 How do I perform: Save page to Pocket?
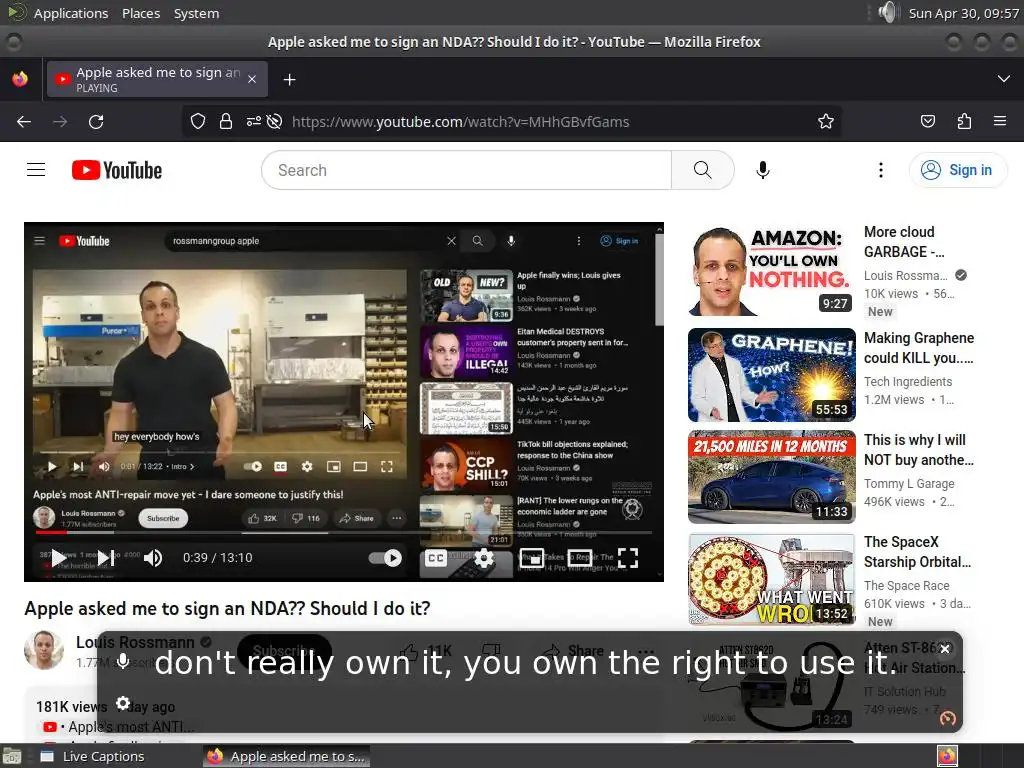pyautogui.click(x=927, y=121)
